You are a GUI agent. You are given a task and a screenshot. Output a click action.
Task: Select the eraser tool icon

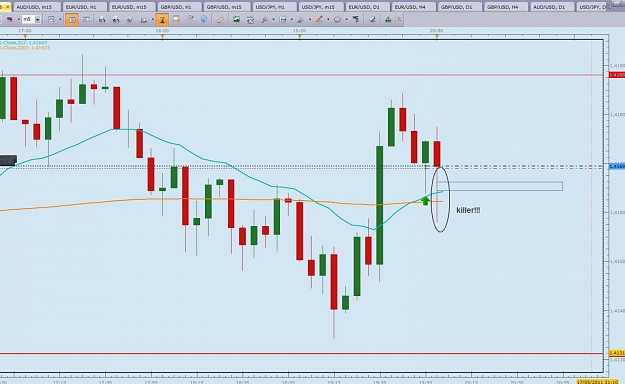(x=372, y=19)
